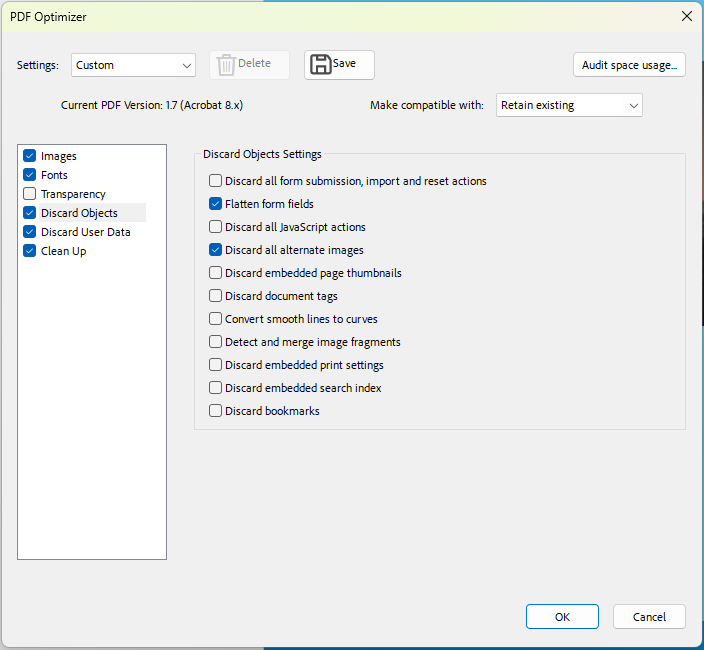704x650 pixels.
Task: Check the Discard document tags checkbox
Action: (x=216, y=296)
